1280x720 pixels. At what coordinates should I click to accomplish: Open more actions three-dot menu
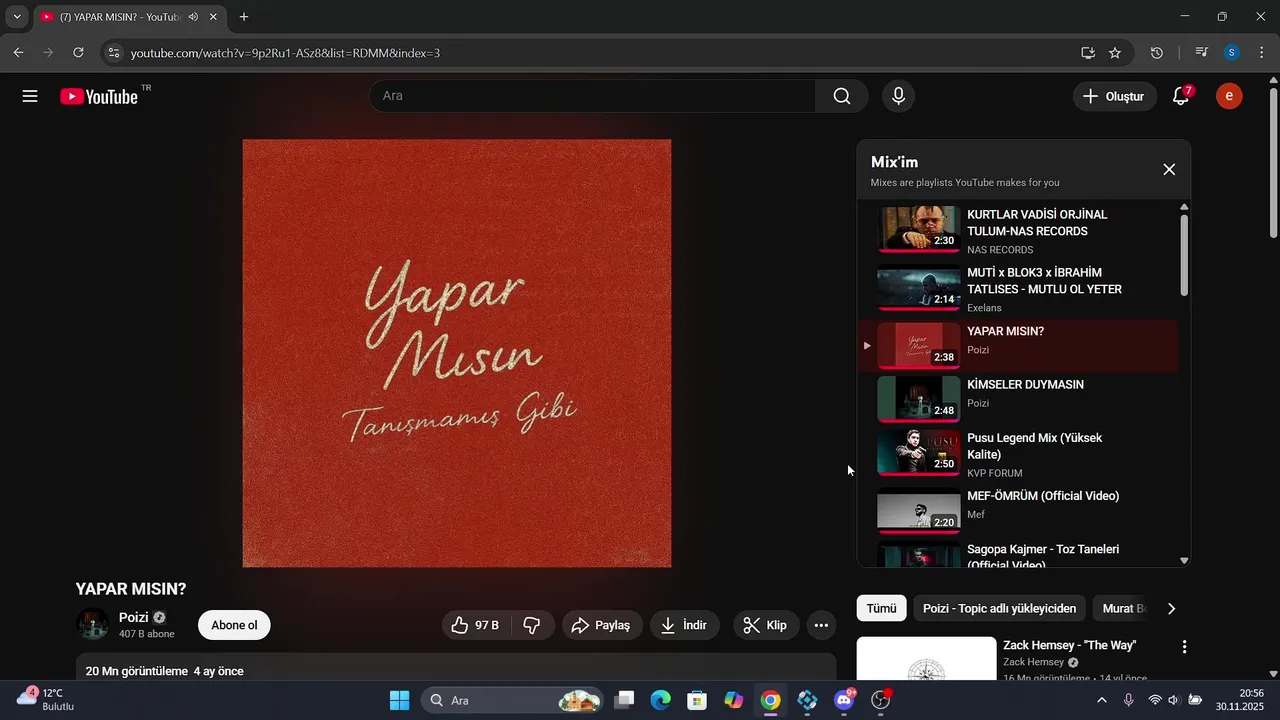pos(821,625)
